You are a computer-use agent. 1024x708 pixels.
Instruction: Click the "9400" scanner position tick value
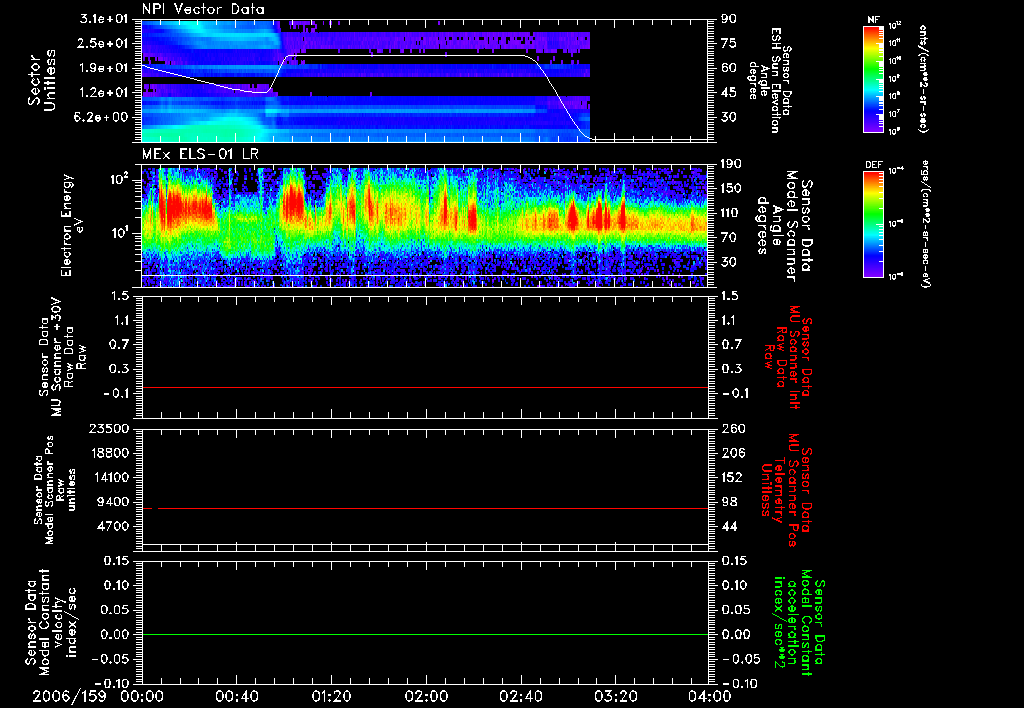tap(114, 502)
